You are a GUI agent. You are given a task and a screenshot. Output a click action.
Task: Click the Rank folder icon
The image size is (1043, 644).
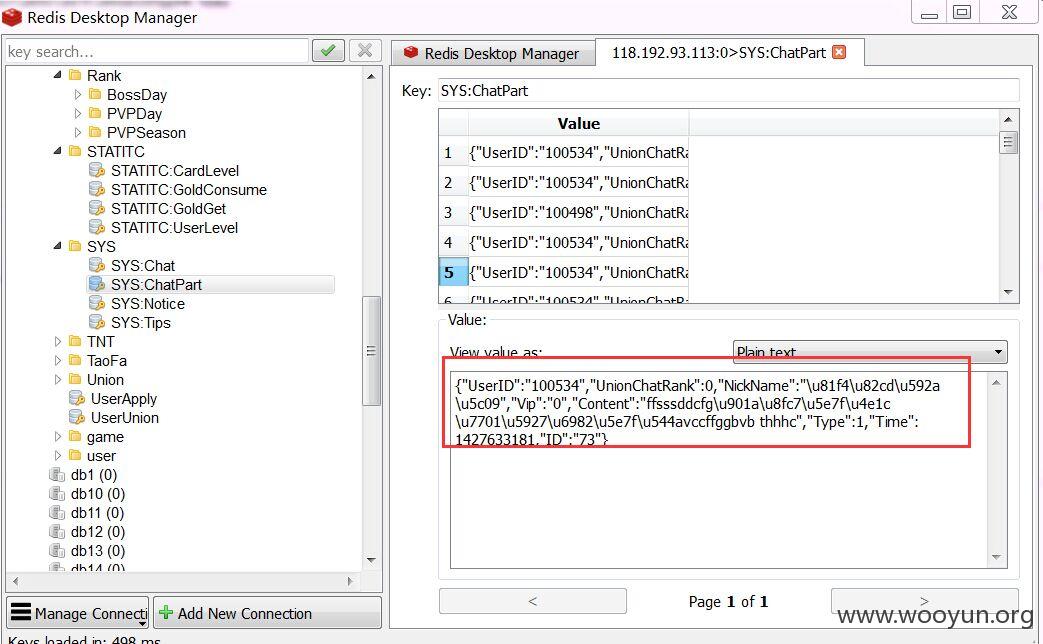point(75,75)
